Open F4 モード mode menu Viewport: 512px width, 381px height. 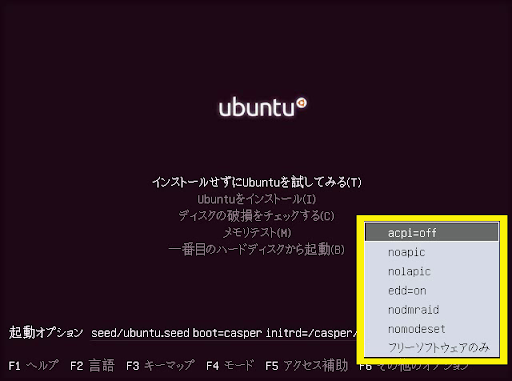click(230, 366)
